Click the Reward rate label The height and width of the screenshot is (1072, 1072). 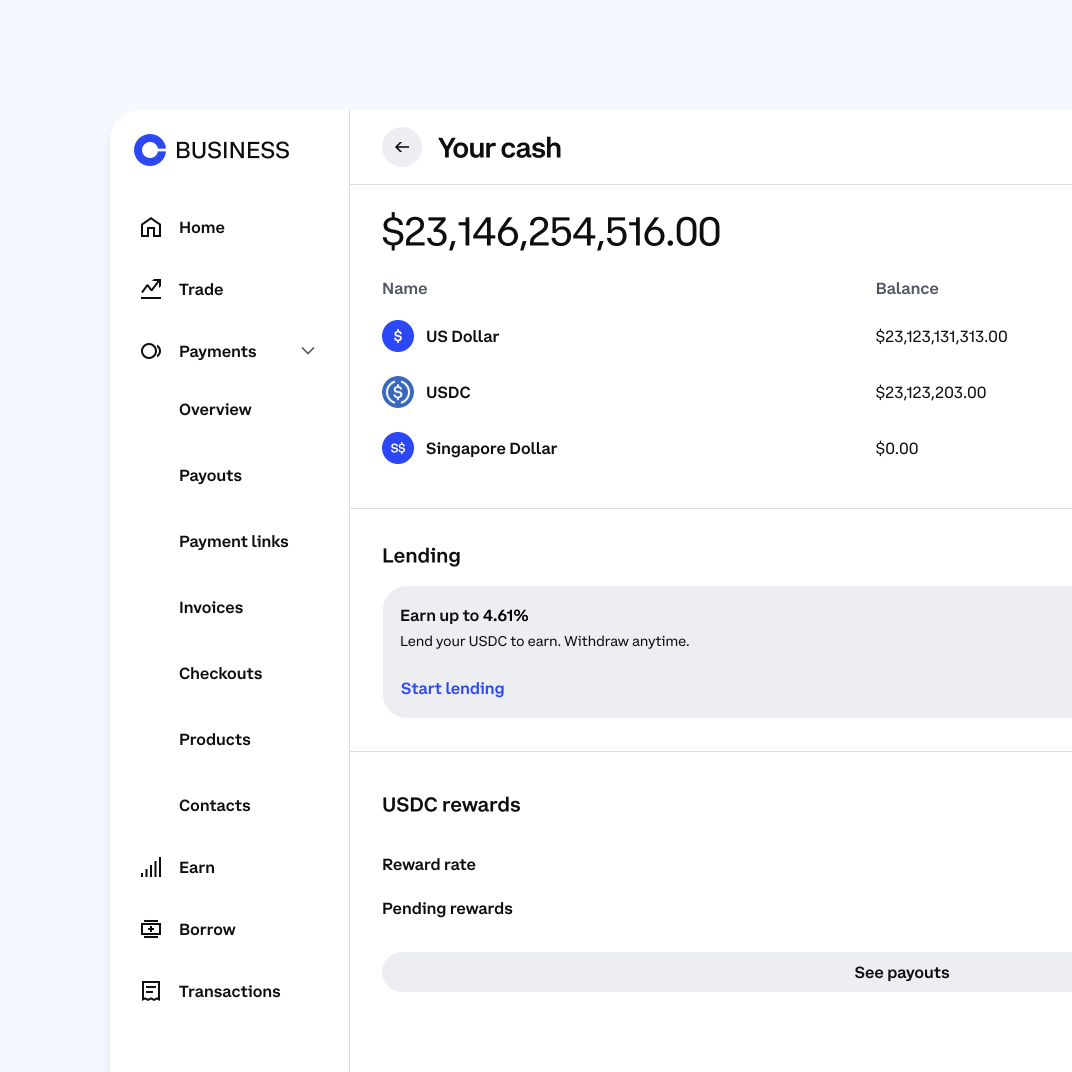click(429, 865)
